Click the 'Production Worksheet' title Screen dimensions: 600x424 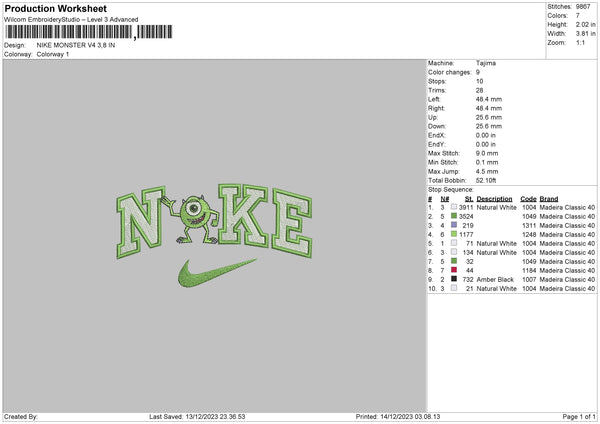[x=55, y=8]
